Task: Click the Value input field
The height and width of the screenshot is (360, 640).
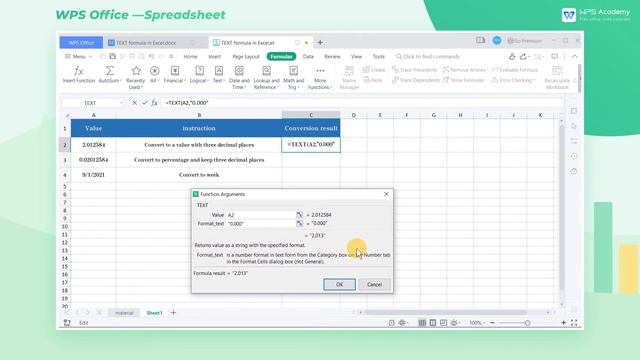Action: [261, 215]
